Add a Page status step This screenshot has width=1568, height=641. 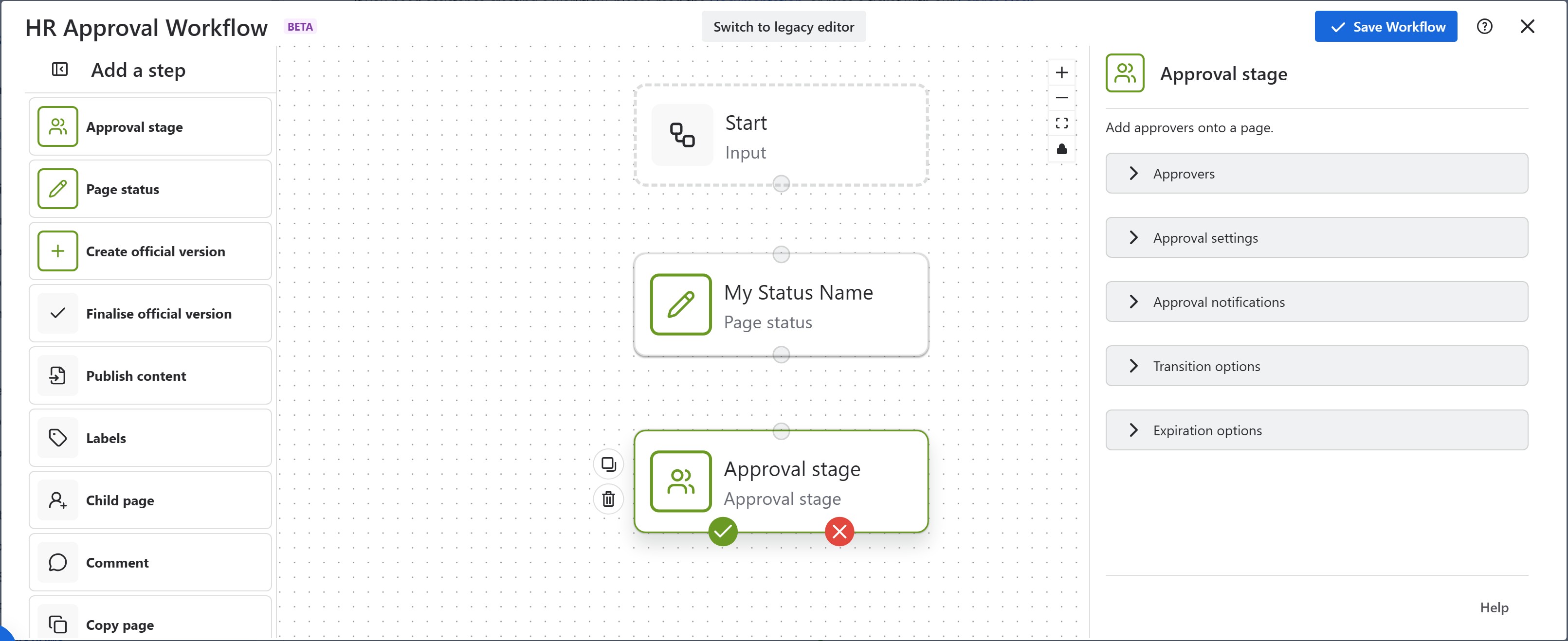tap(150, 189)
